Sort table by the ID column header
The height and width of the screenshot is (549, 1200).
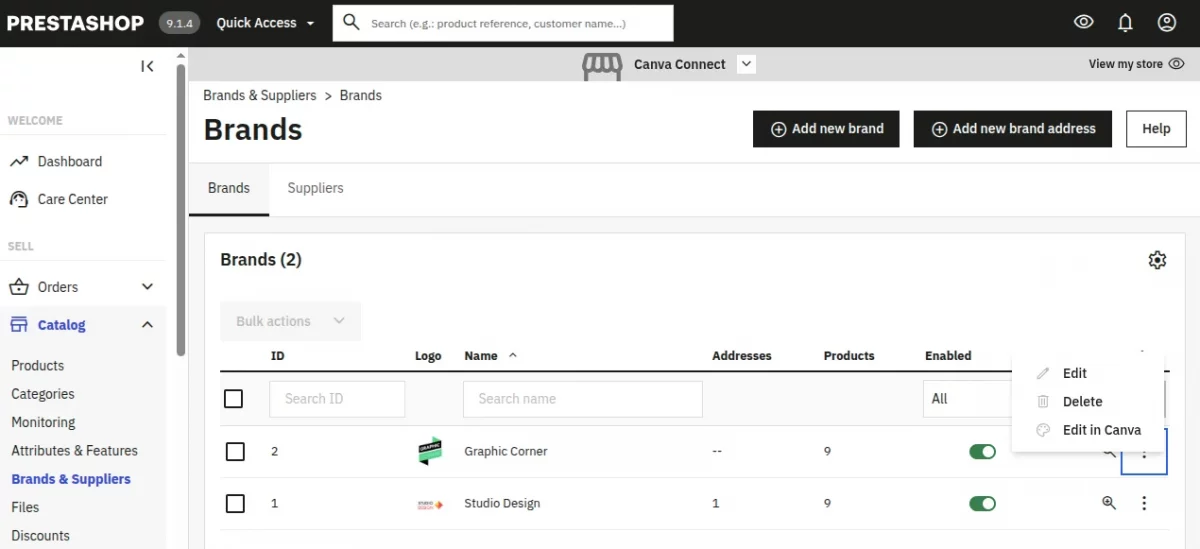[x=278, y=356]
